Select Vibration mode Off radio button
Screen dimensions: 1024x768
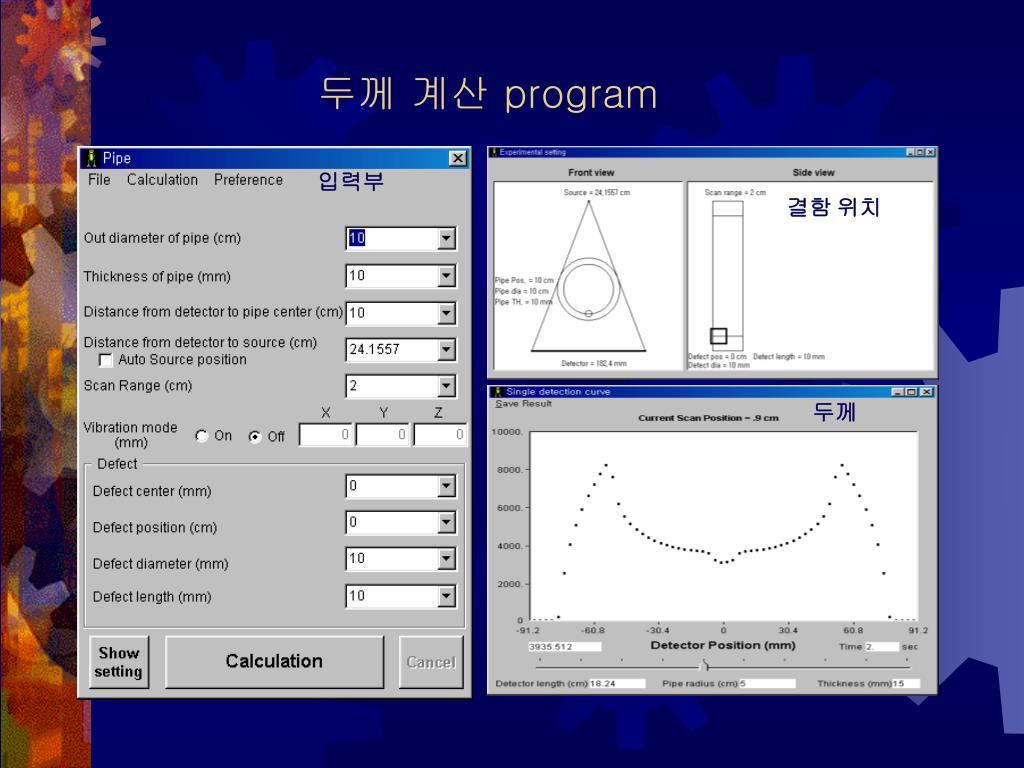255,436
